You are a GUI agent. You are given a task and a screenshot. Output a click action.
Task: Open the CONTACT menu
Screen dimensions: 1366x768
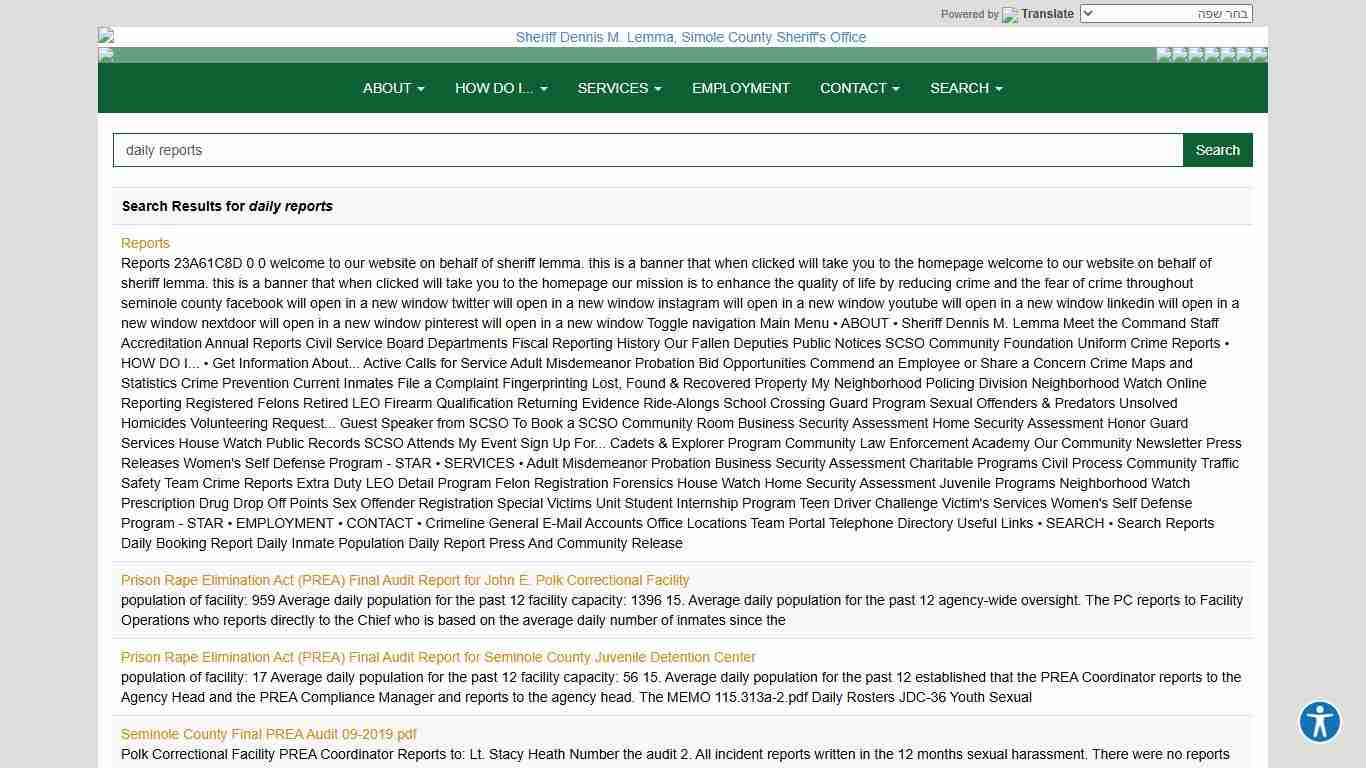pos(859,88)
